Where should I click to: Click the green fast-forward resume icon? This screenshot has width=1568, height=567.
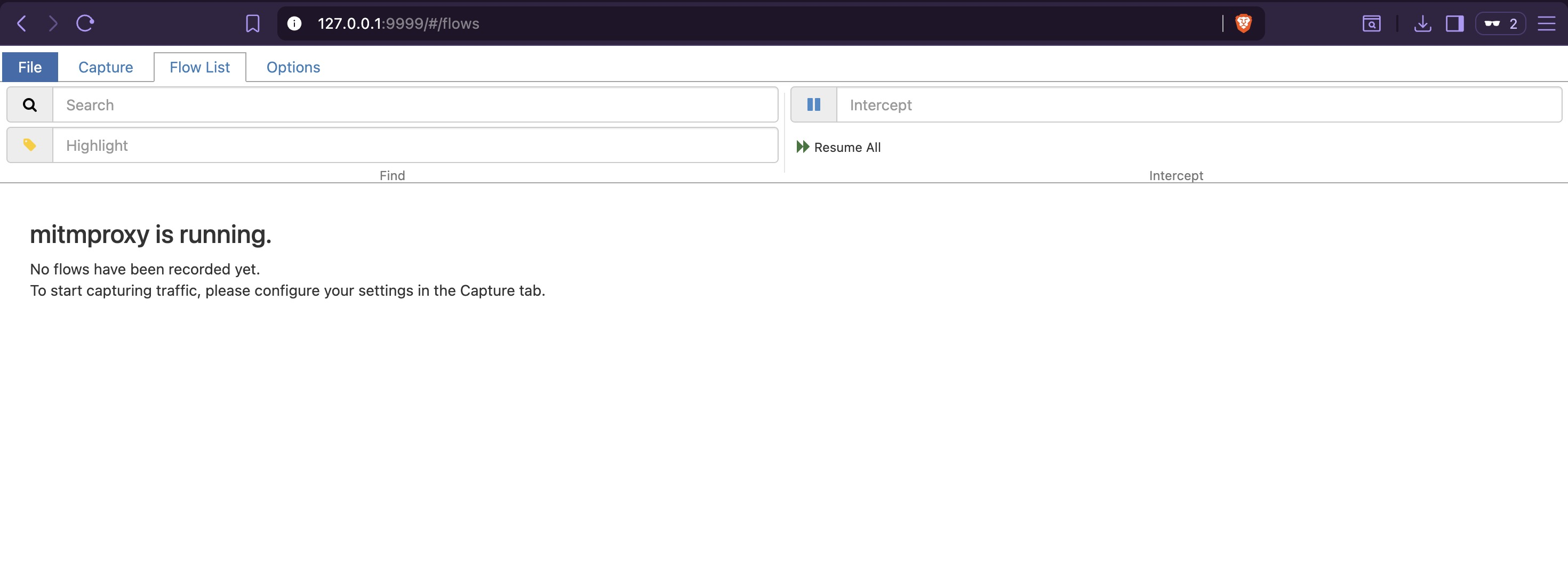coord(803,147)
